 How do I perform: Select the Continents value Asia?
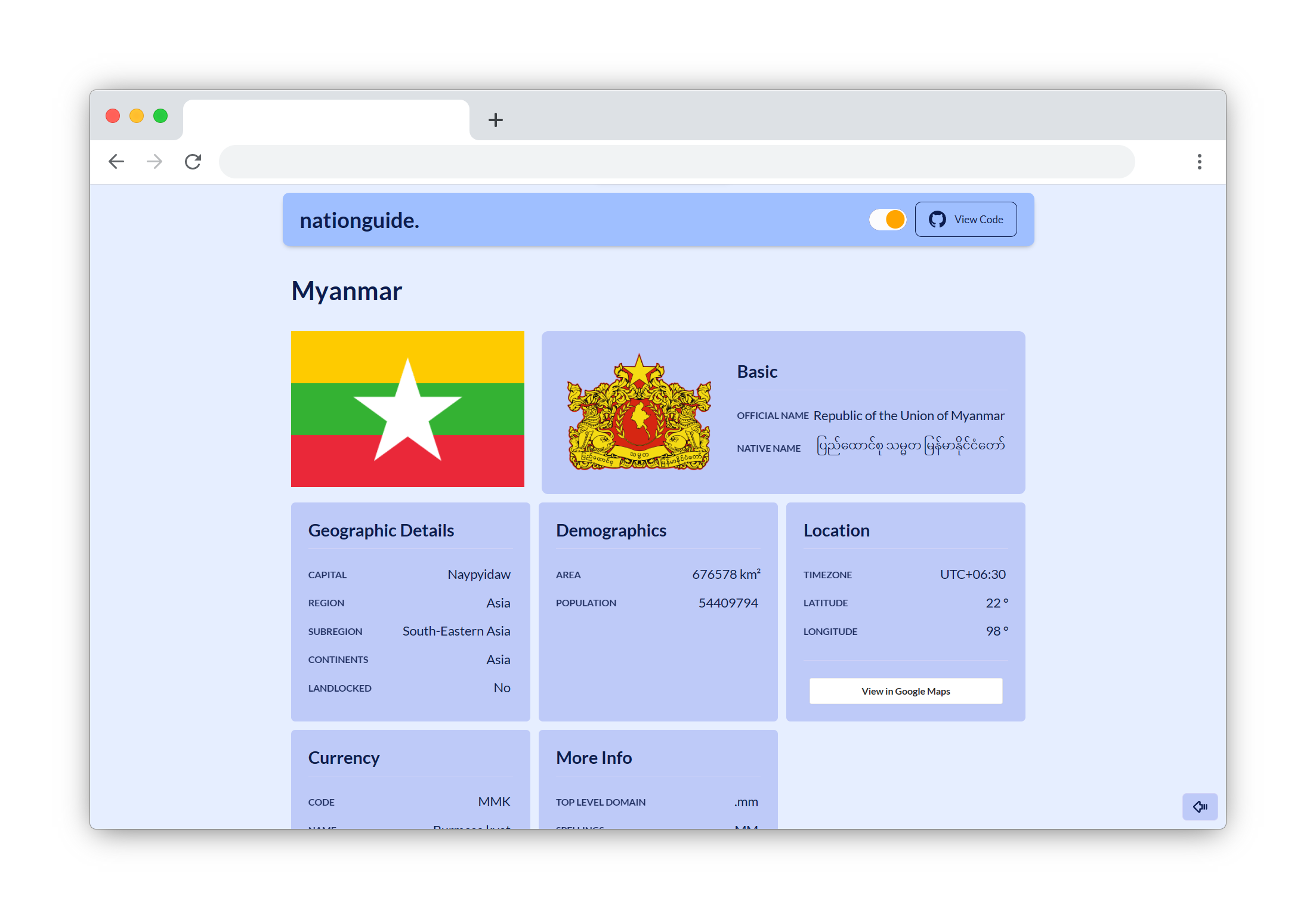(498, 659)
